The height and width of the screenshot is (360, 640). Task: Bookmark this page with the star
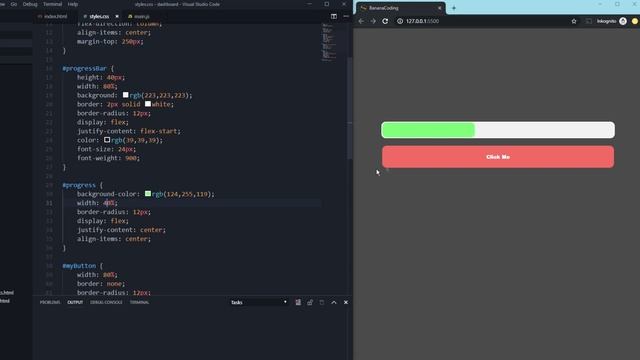coord(574,21)
